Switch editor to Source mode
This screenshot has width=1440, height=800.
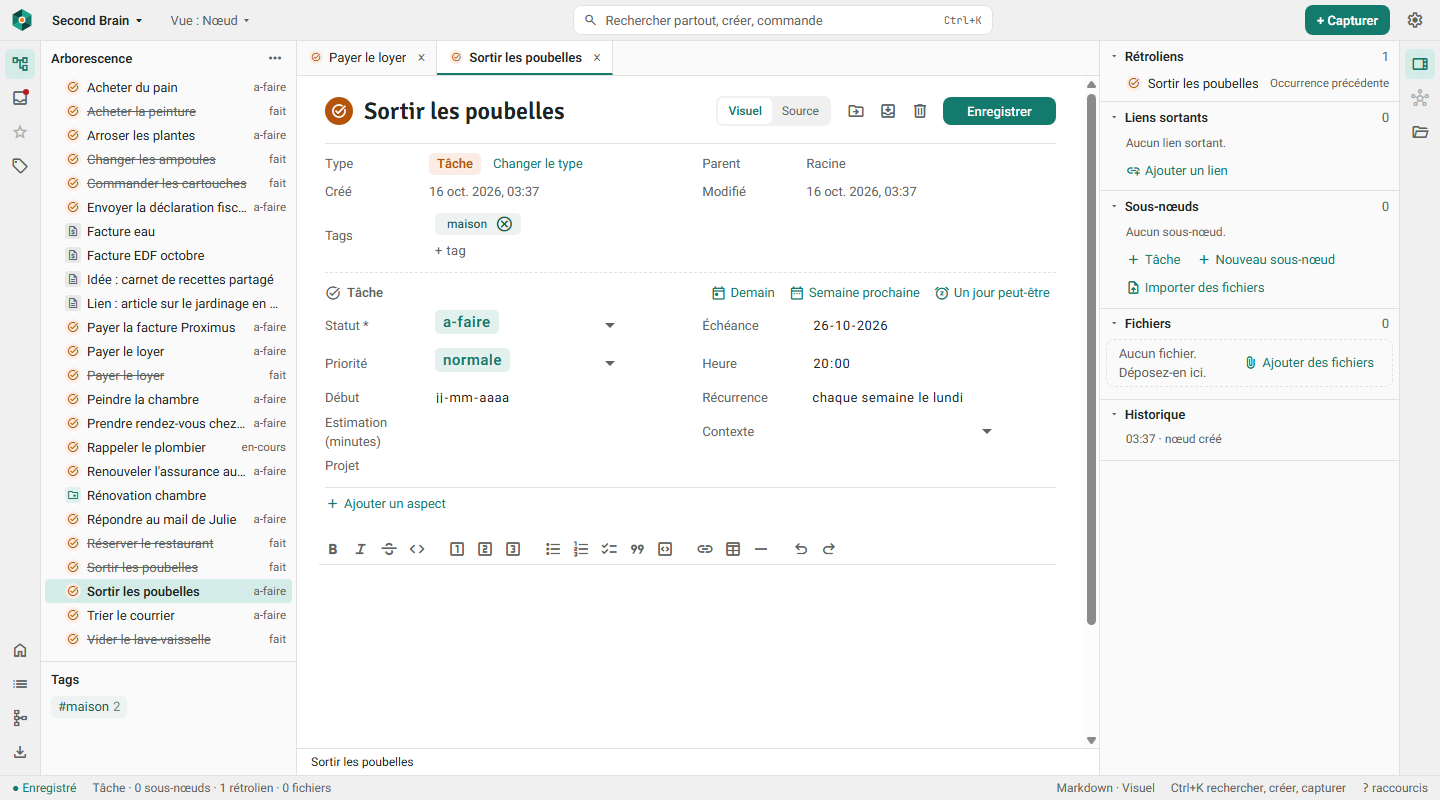800,111
